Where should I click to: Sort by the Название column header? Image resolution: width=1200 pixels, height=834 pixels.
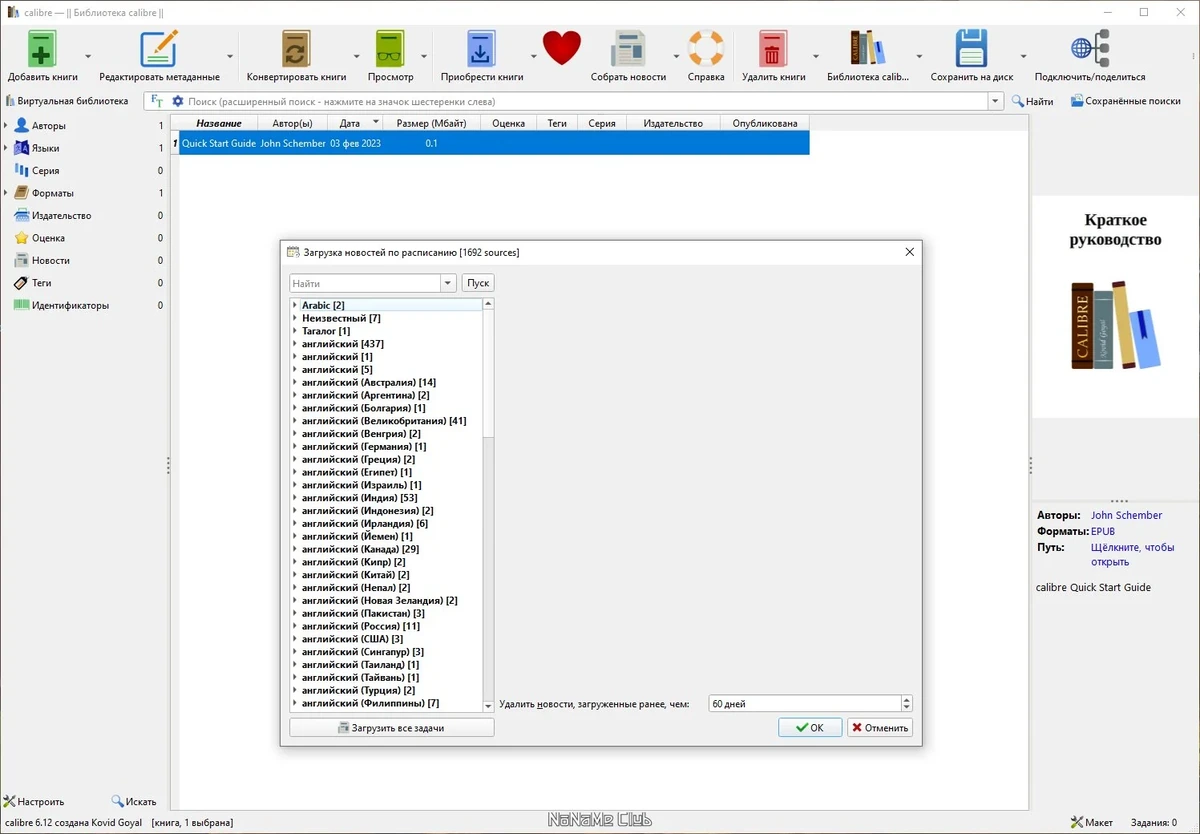(219, 123)
